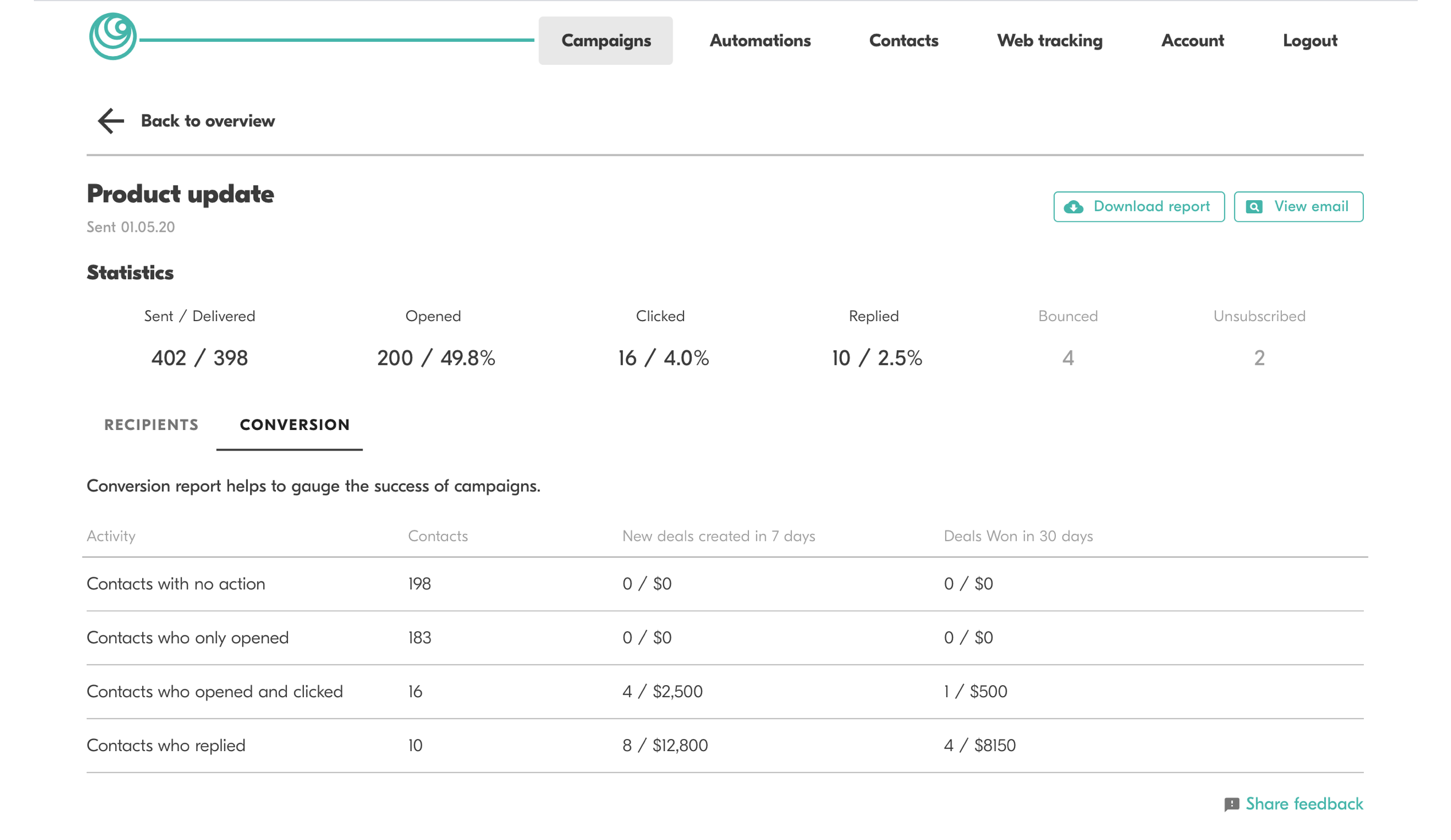
Task: Click the teal spiral logo icon
Action: point(113,36)
